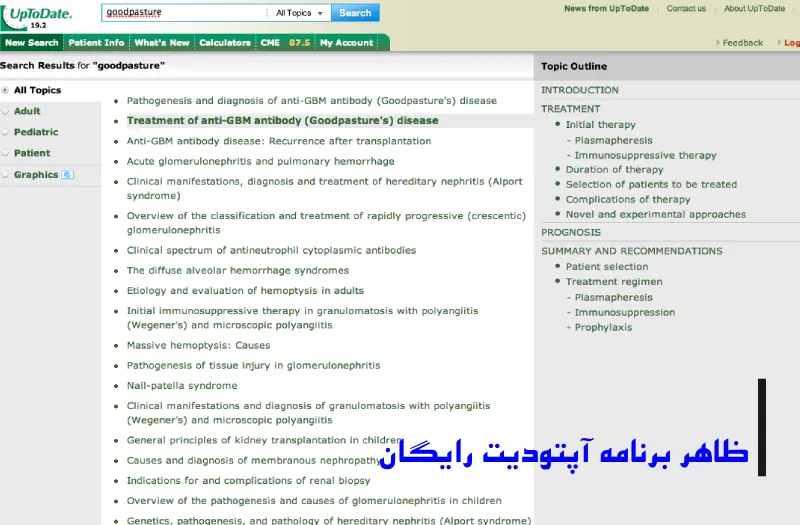
Task: Open kidney transplantation in children result
Action: pos(264,440)
